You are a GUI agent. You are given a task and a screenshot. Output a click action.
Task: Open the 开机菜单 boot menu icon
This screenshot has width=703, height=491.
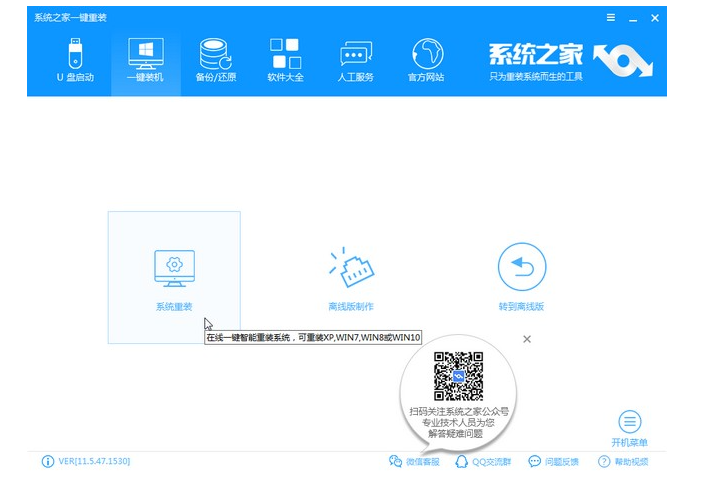(x=629, y=421)
